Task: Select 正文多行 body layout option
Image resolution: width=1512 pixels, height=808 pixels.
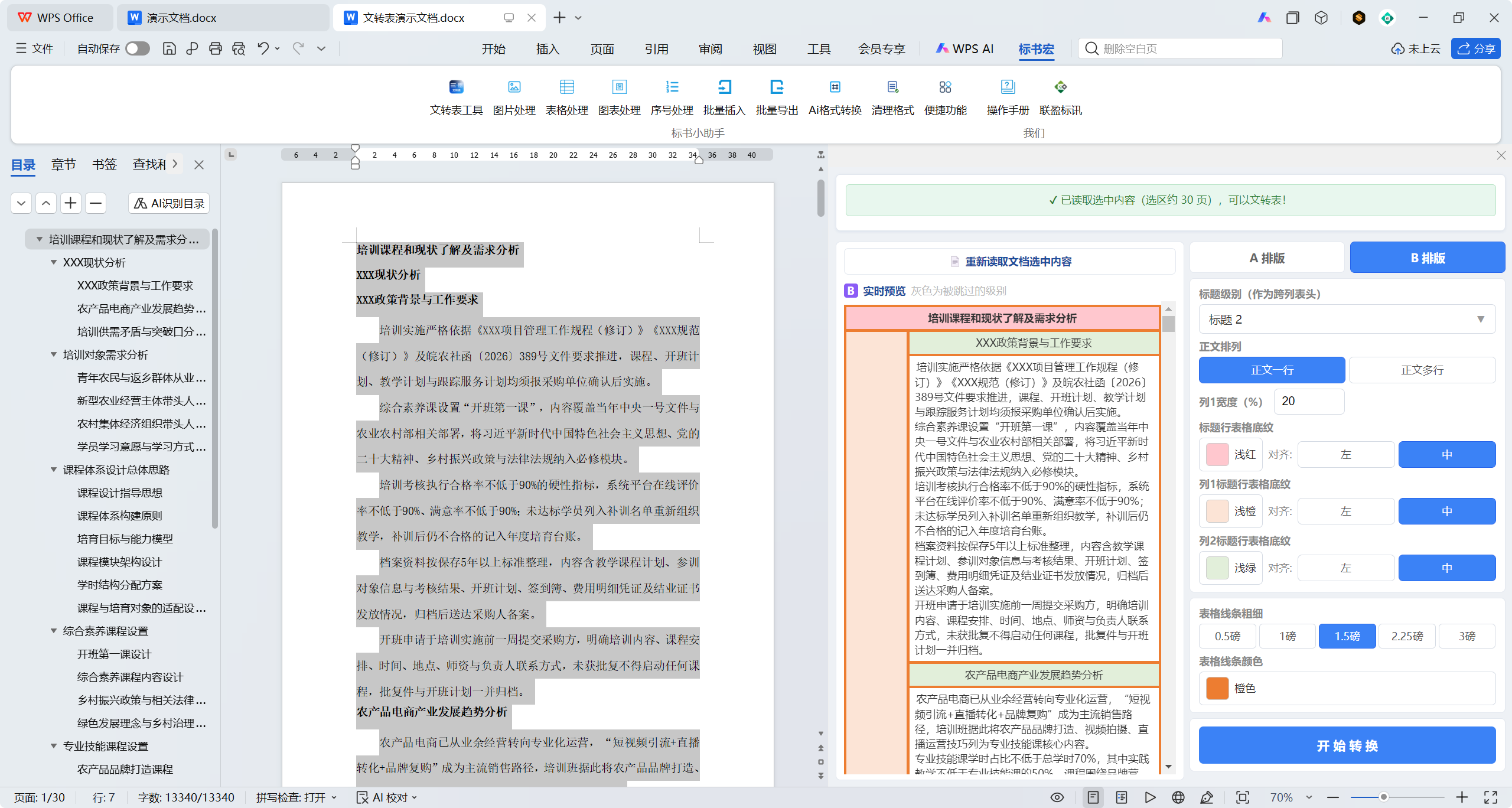Action: click(1422, 370)
